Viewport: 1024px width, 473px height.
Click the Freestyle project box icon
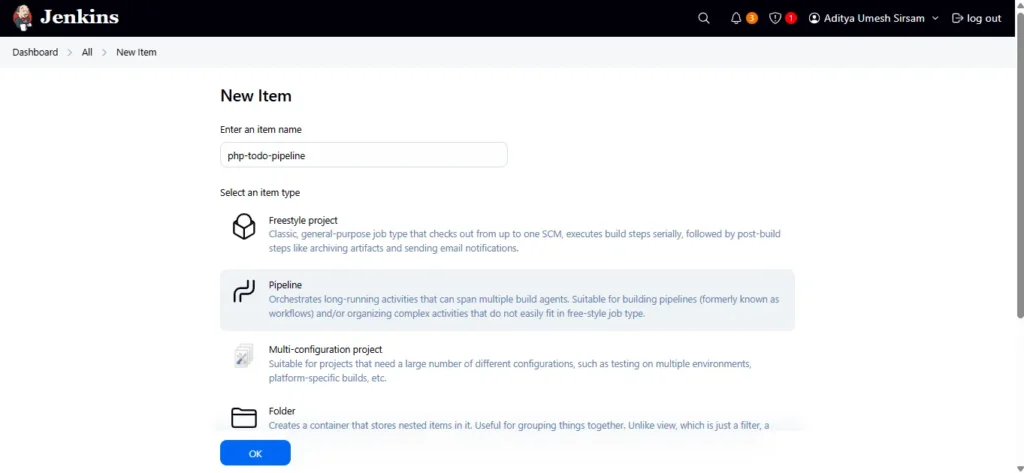point(244,227)
